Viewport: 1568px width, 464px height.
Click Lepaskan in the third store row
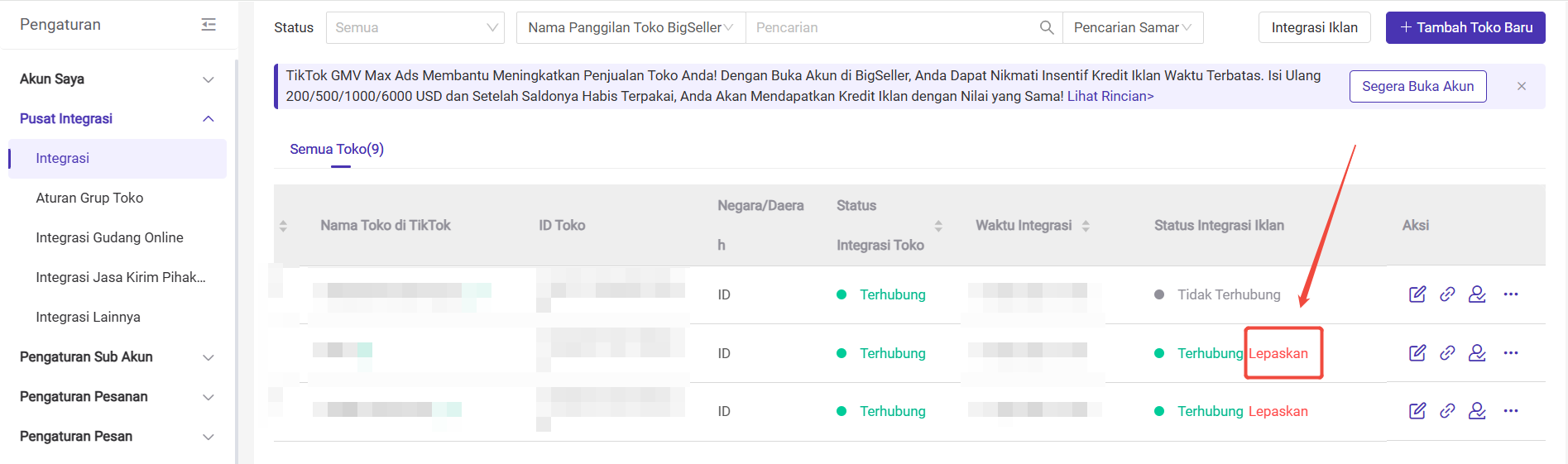(1278, 411)
